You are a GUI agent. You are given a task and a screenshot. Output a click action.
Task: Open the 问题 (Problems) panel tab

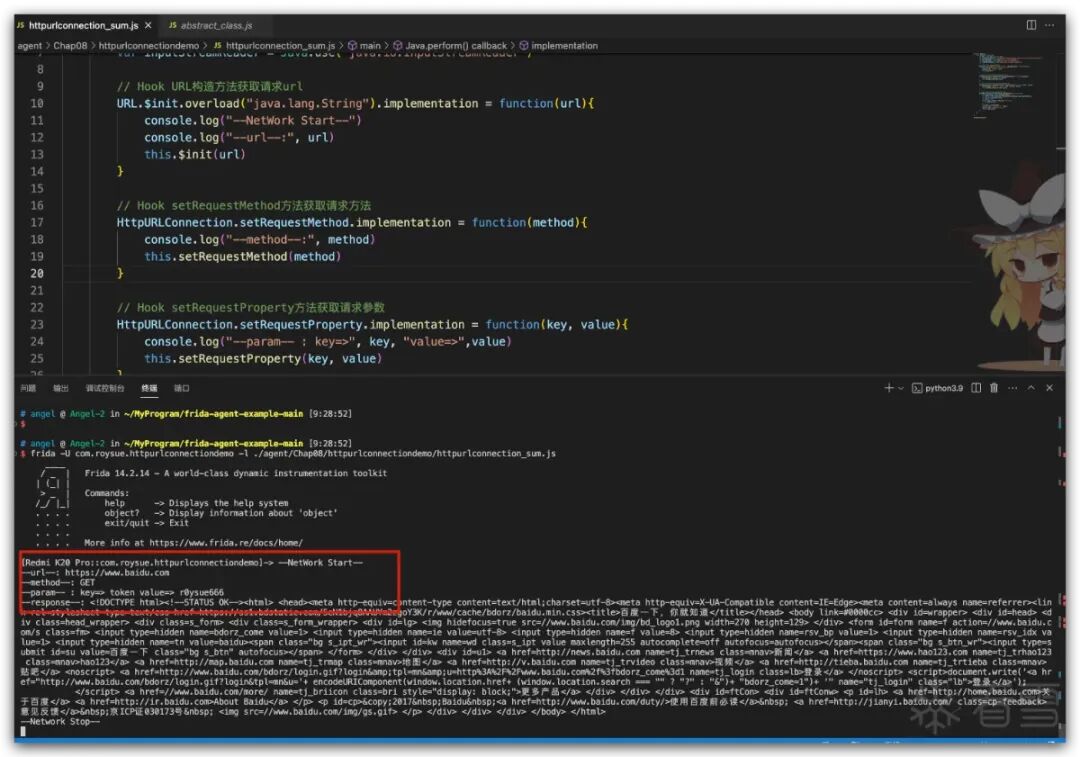click(x=28, y=388)
